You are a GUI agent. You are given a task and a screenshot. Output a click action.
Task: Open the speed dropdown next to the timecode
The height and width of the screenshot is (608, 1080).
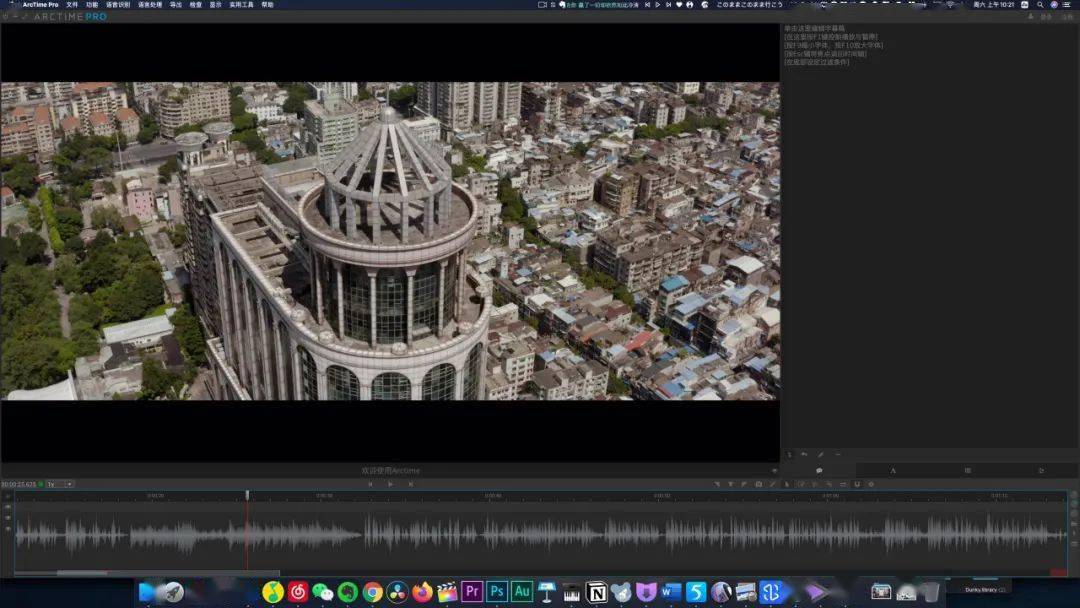point(60,484)
